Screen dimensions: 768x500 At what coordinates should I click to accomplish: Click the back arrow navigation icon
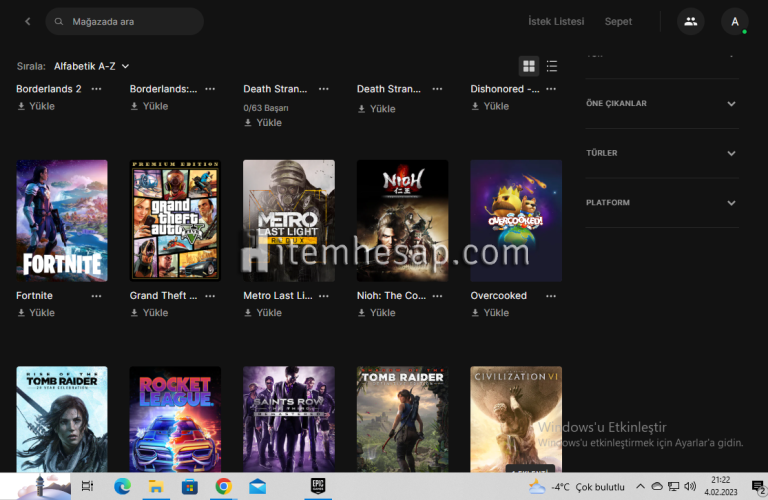(27, 22)
